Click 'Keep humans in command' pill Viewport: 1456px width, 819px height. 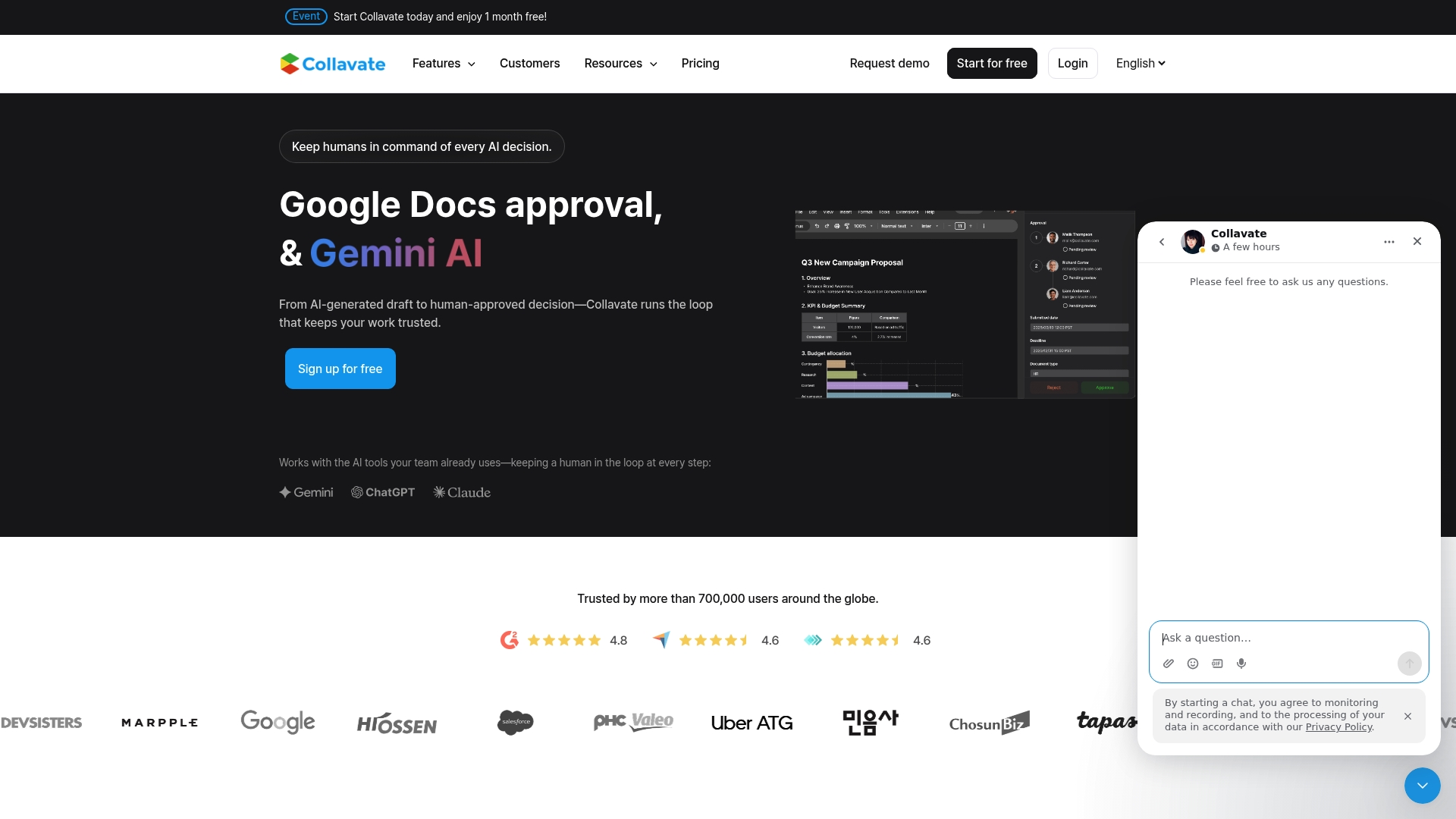tap(422, 146)
